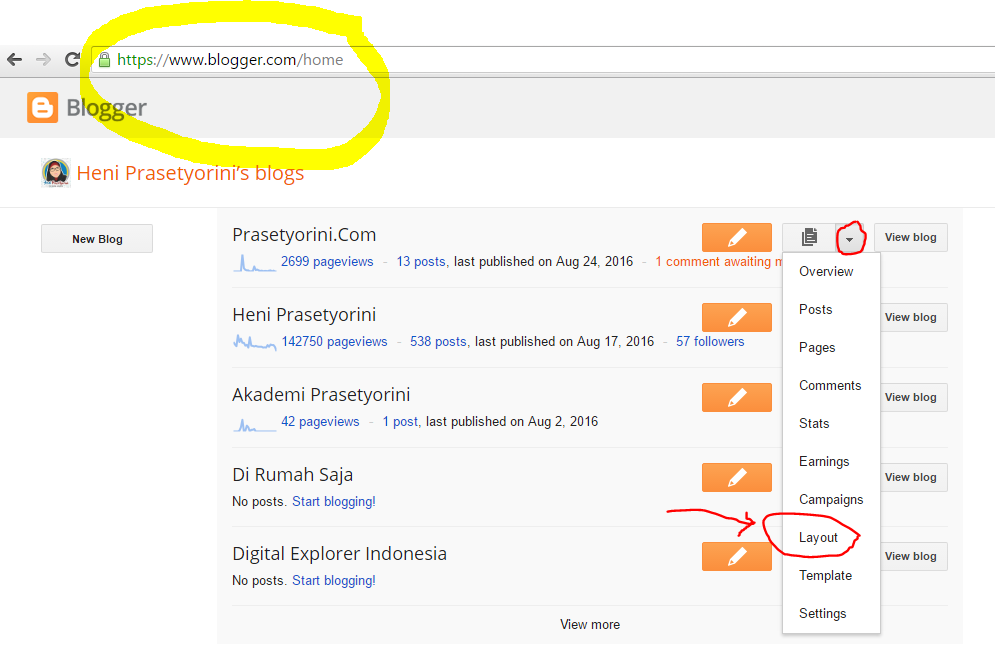This screenshot has height=659, width=995.
Task: Open the Prasetyorini.Com blog title
Action: coord(304,235)
